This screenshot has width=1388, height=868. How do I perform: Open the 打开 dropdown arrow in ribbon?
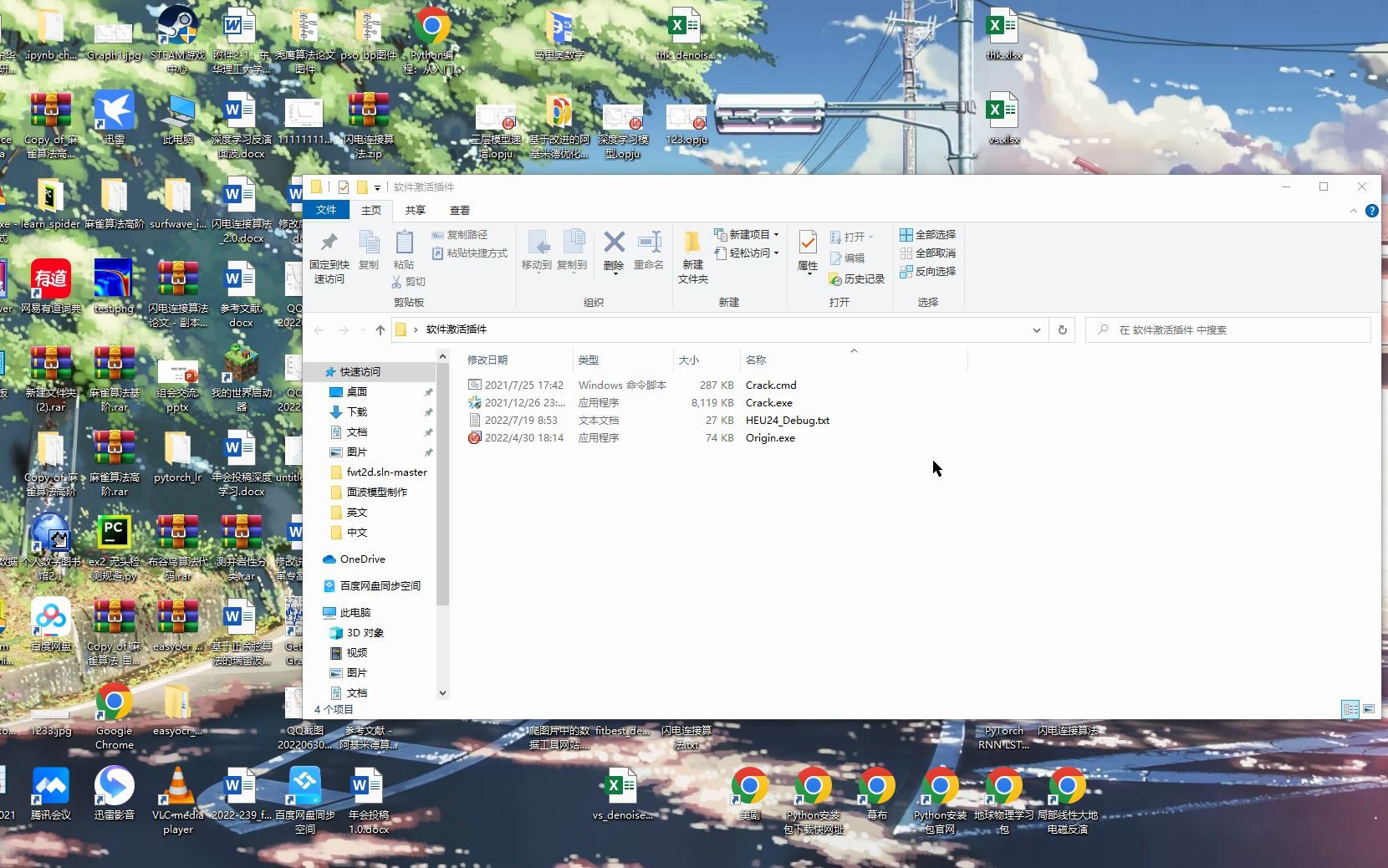click(x=870, y=237)
